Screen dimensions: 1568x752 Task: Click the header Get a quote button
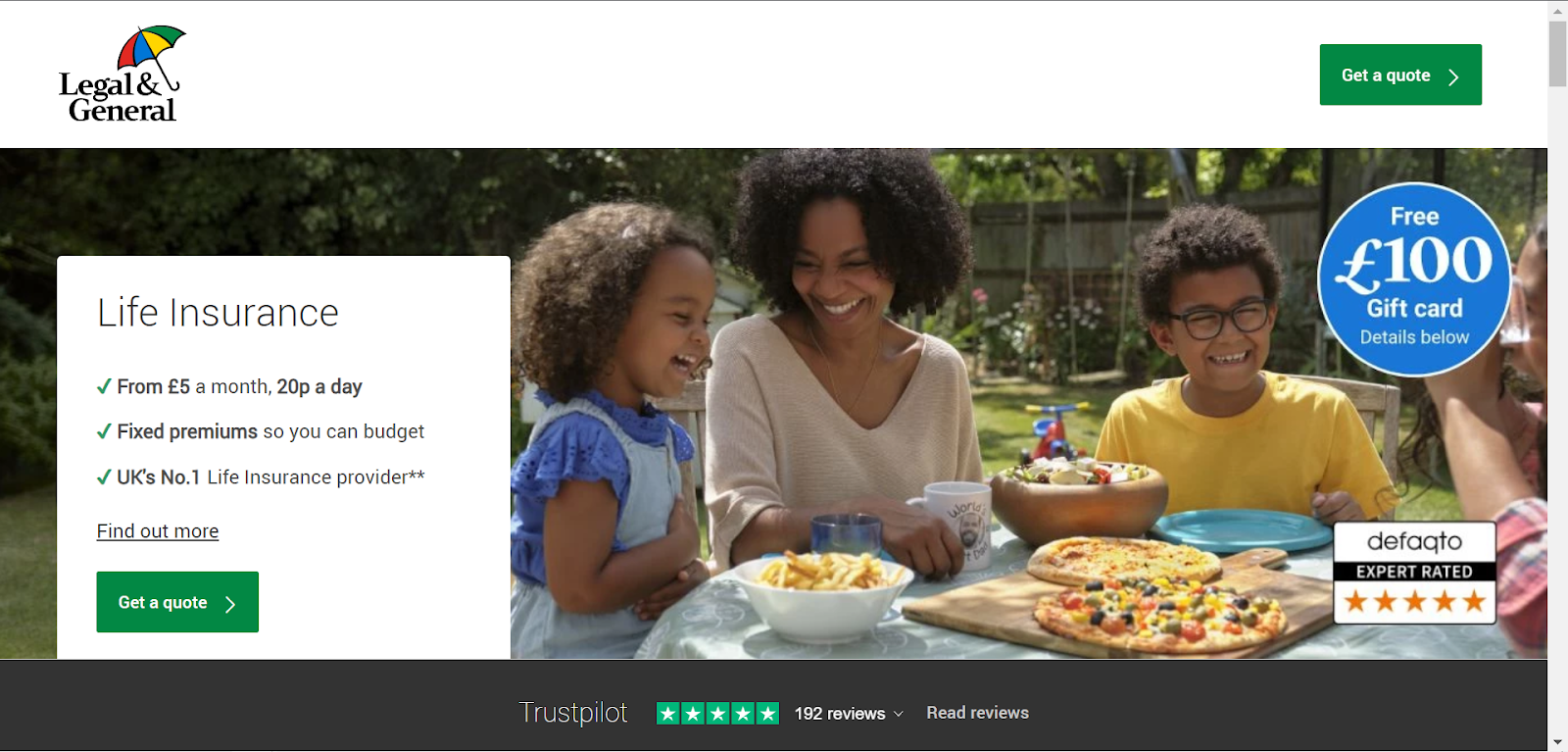pyautogui.click(x=1400, y=75)
